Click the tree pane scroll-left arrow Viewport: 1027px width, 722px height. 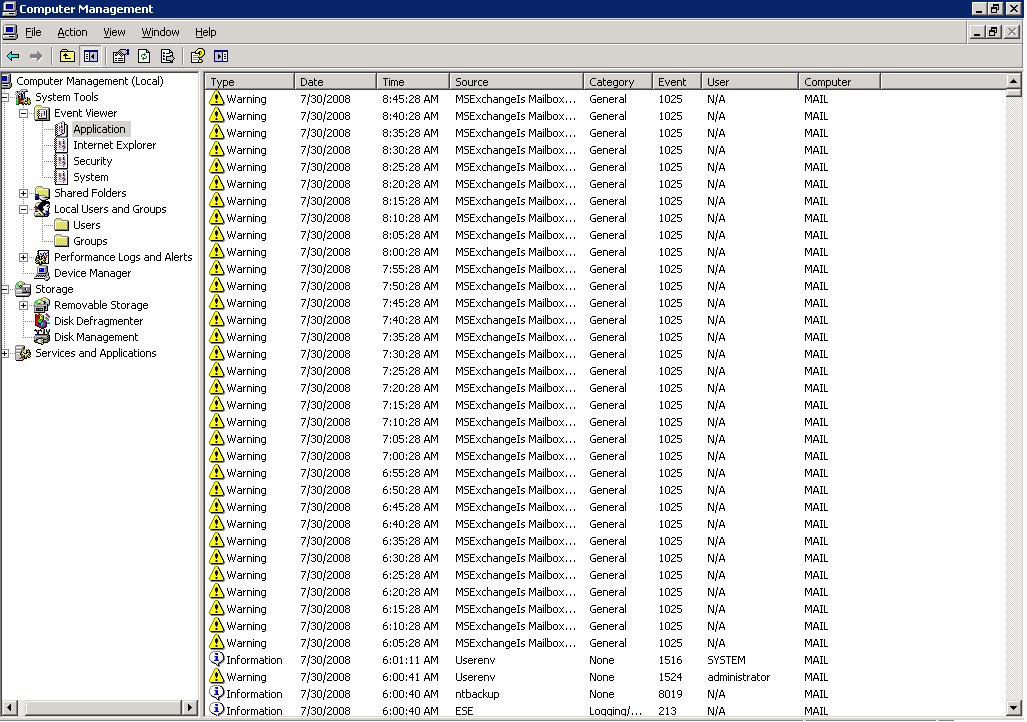tap(10, 708)
